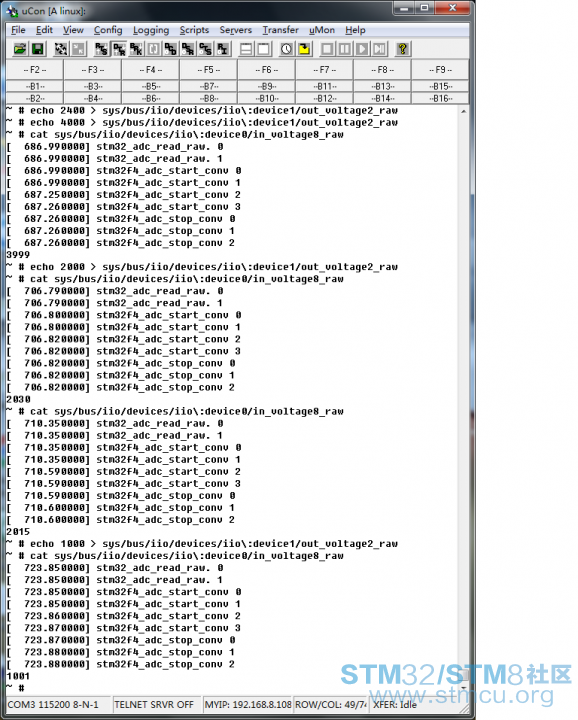The image size is (578, 720).
Task: Click the green save disk icon
Action: 38,49
